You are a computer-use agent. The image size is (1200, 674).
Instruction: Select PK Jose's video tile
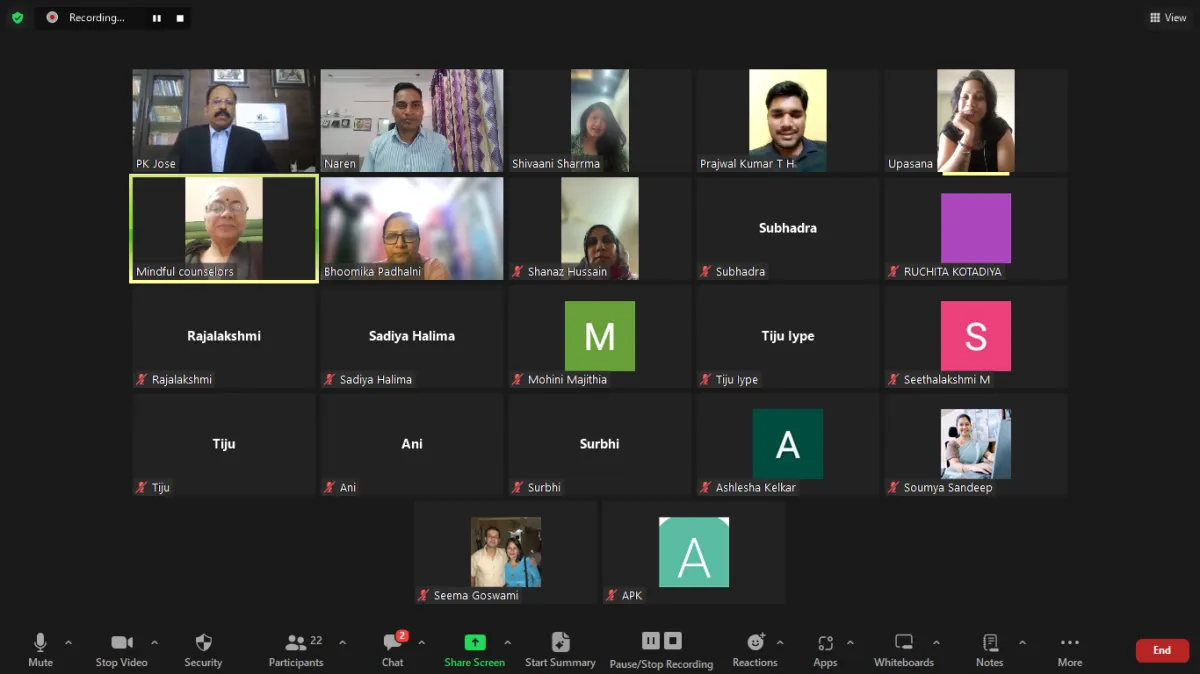coord(224,120)
